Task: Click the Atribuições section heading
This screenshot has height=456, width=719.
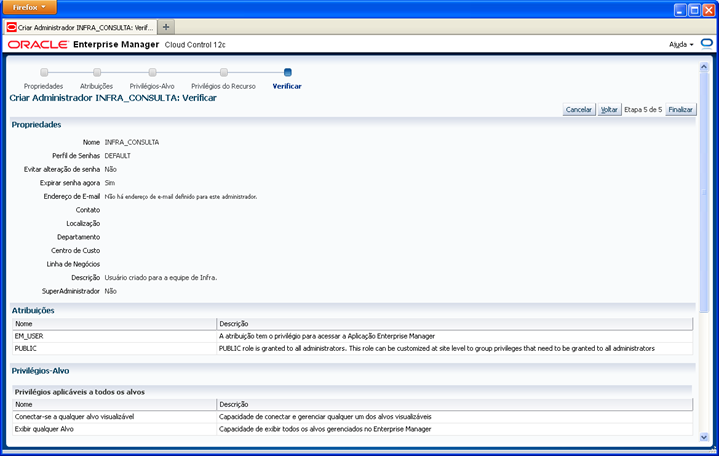Action: point(33,311)
